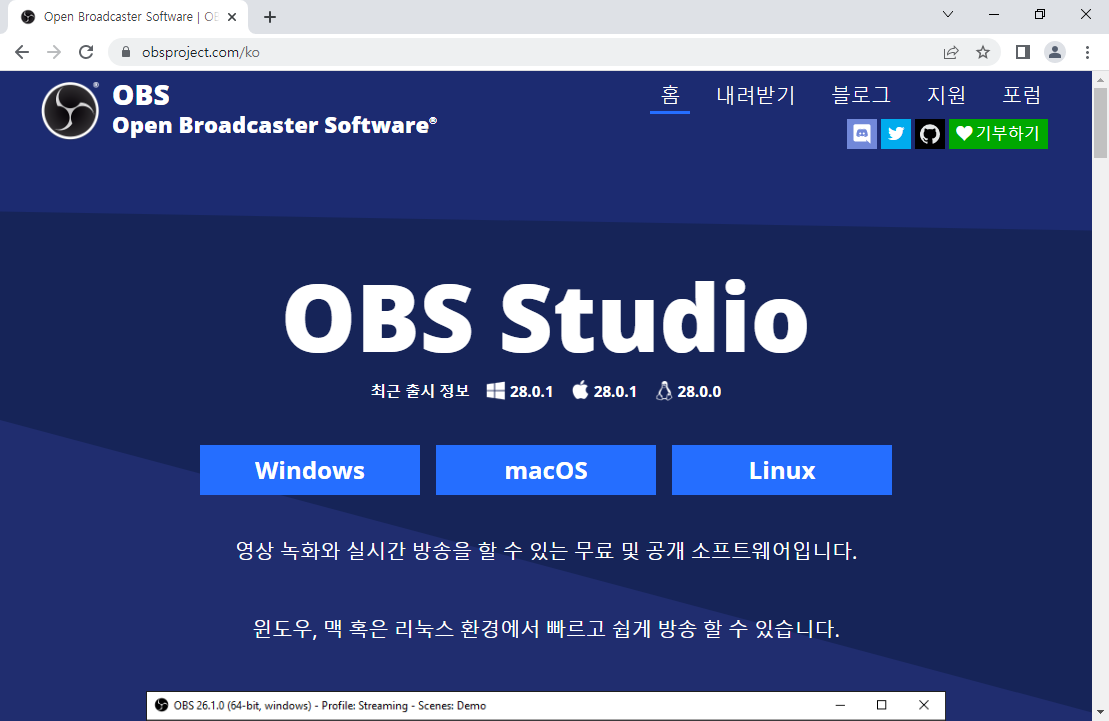This screenshot has height=721, width=1109.
Task: Click the Apple logo release icon
Action: (580, 390)
